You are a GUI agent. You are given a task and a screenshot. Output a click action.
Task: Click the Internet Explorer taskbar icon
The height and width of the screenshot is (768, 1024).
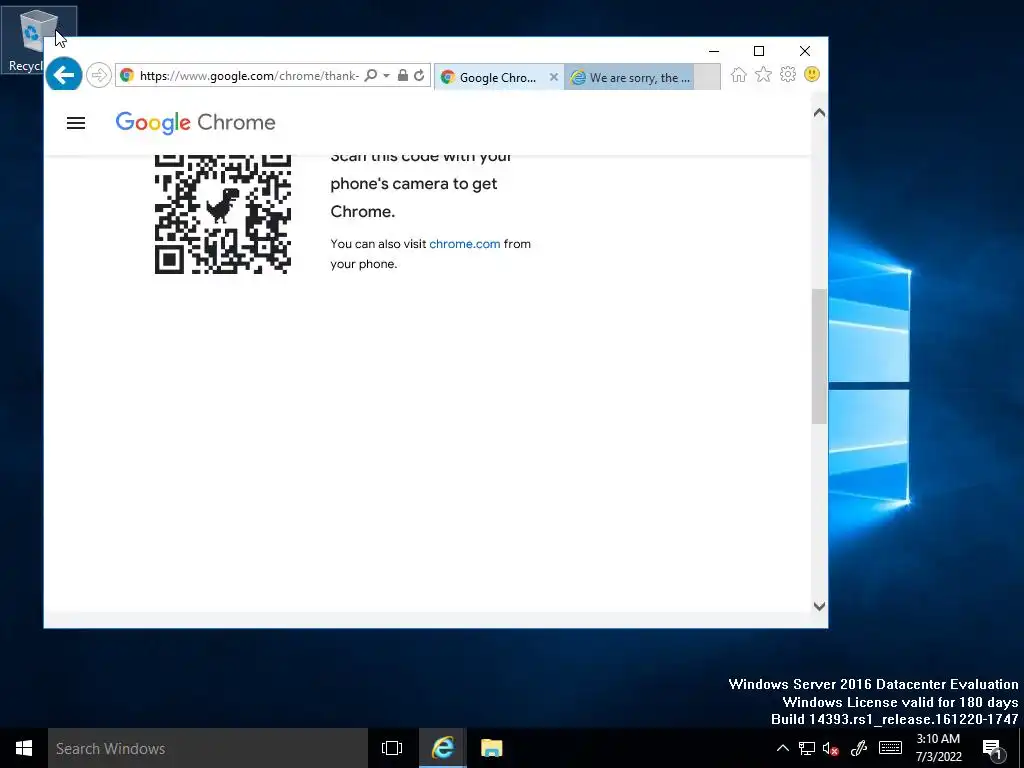click(x=443, y=748)
